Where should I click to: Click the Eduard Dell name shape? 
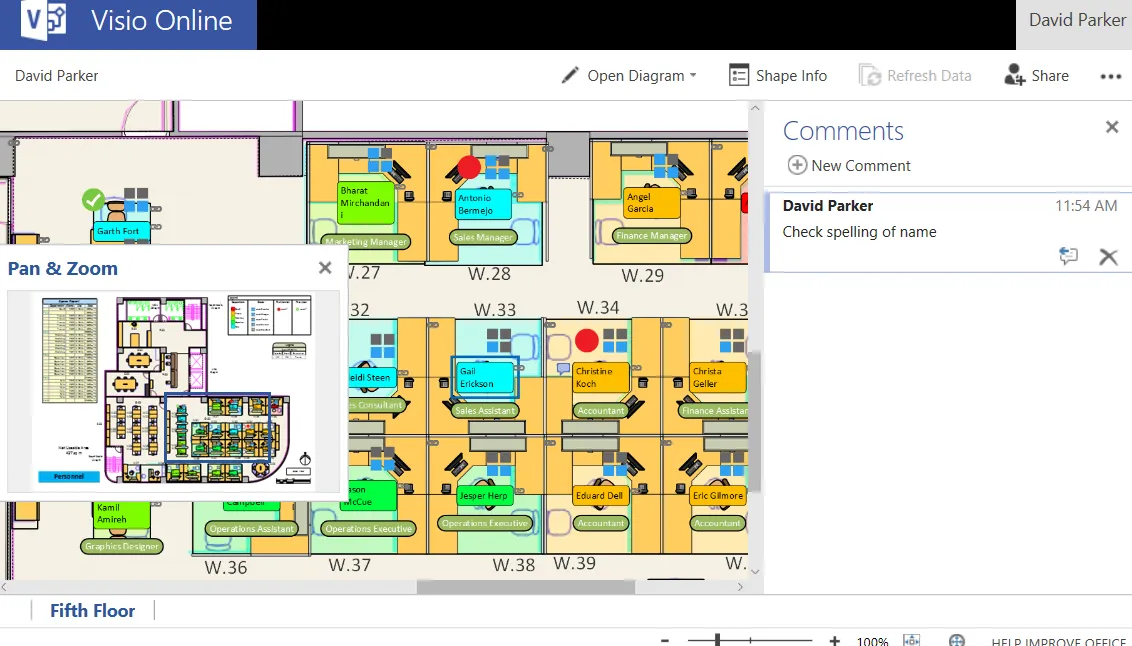pos(601,496)
